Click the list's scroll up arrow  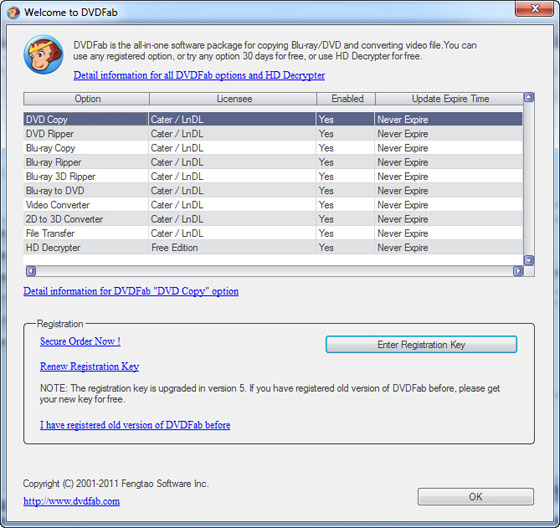point(529,97)
